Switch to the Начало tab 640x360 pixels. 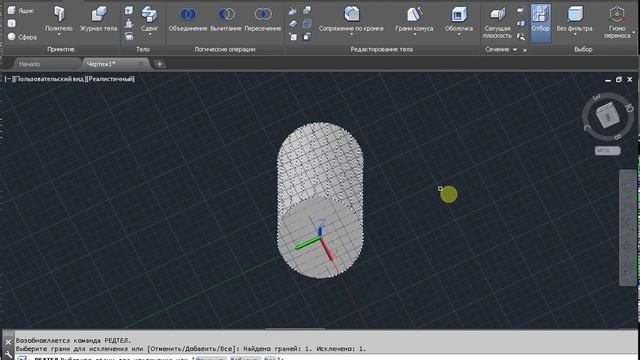click(29, 64)
